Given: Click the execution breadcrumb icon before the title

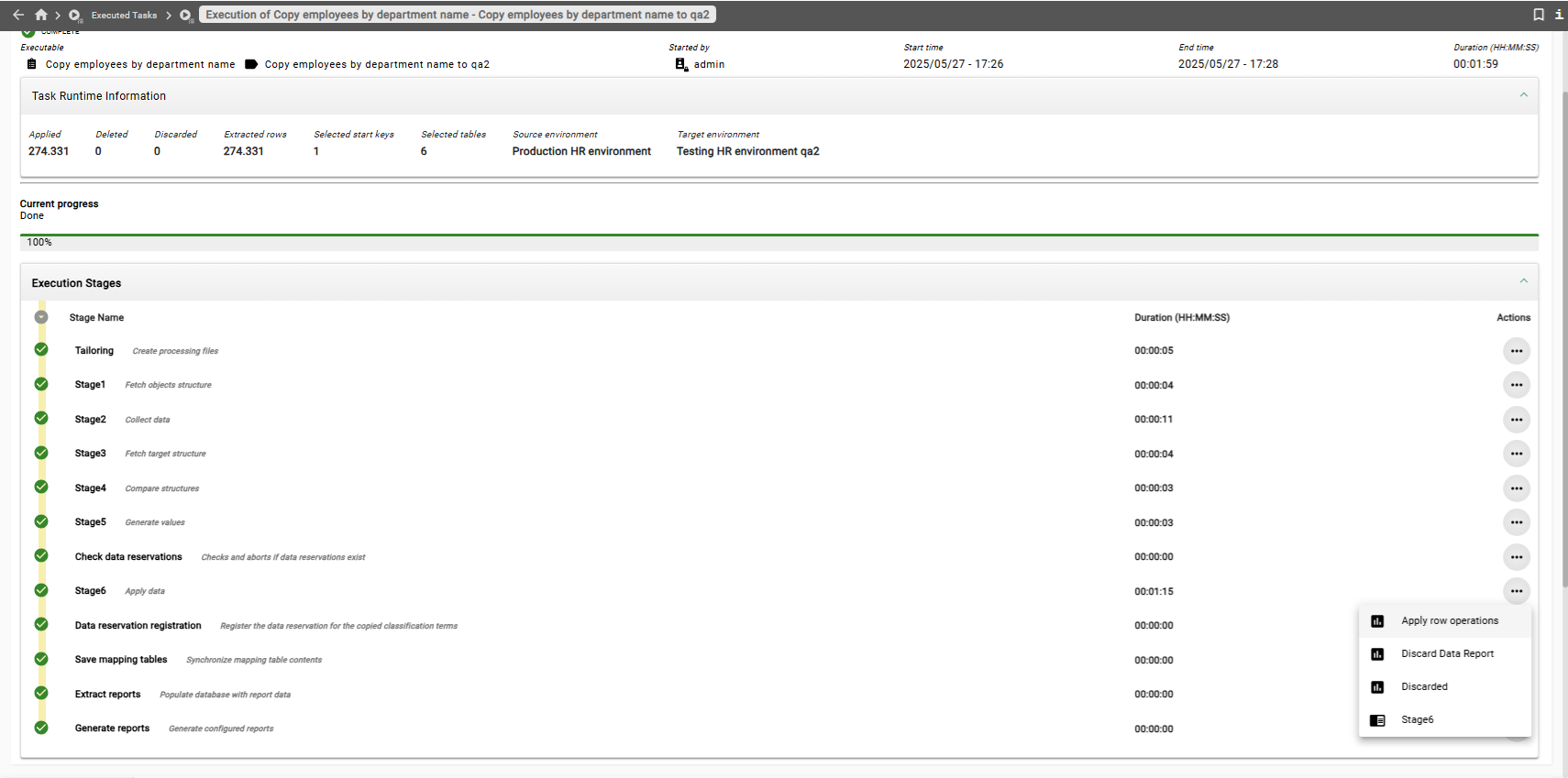Looking at the screenshot, I should pos(186,16).
